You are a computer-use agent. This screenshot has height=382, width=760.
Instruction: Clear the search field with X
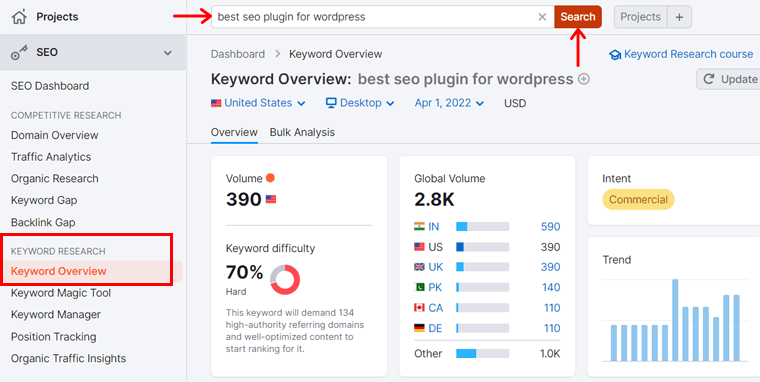[x=542, y=17]
